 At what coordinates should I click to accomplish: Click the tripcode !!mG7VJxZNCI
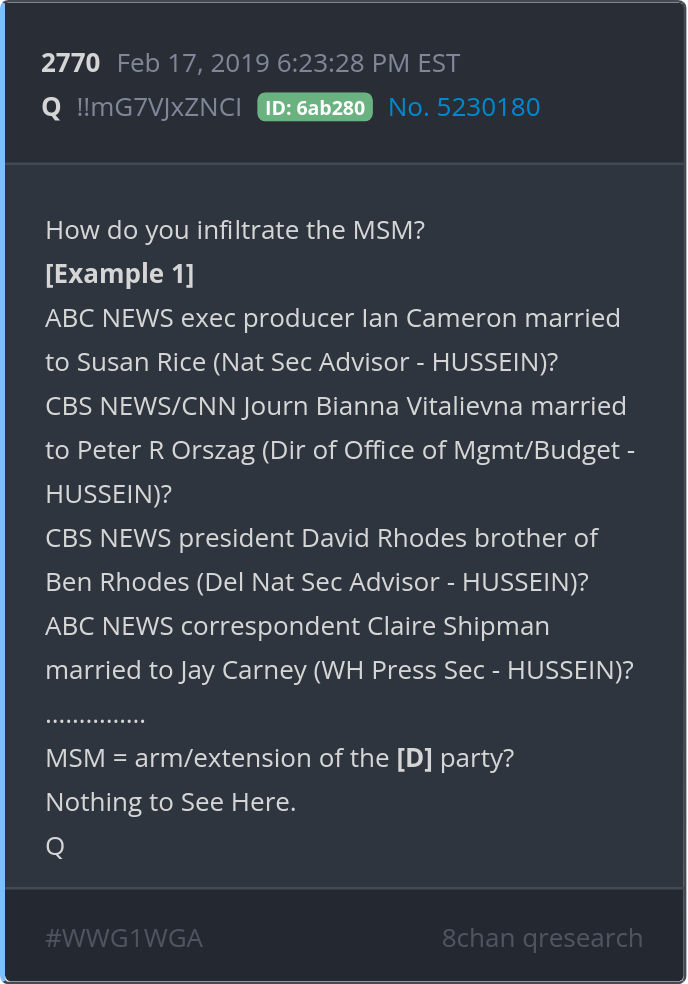pos(159,107)
